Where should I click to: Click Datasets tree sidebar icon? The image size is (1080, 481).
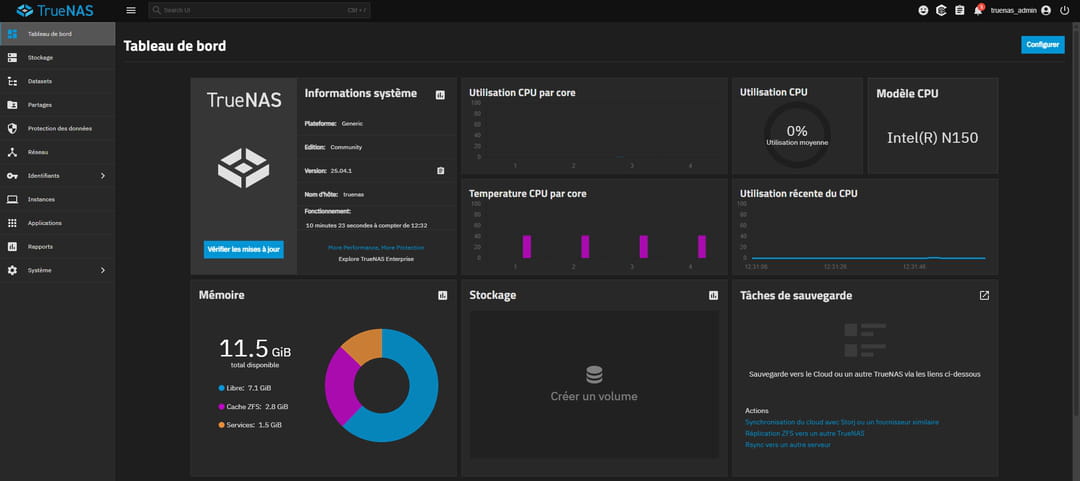tap(12, 81)
